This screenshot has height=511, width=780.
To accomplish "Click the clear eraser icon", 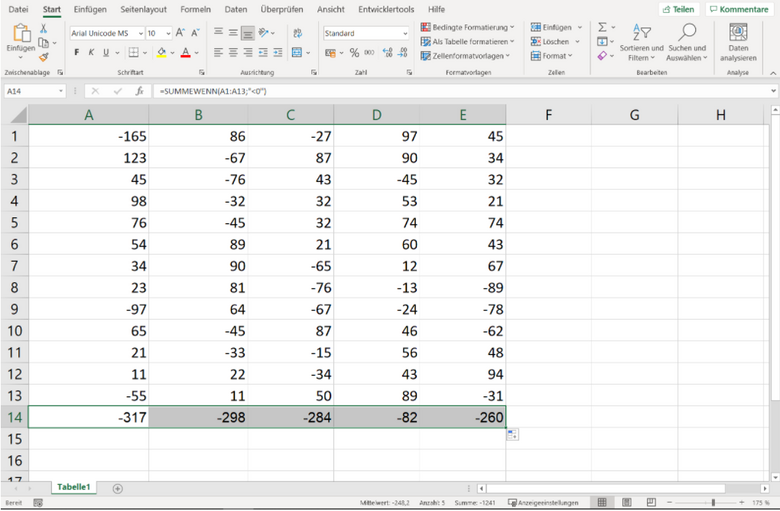I will click(602, 56).
